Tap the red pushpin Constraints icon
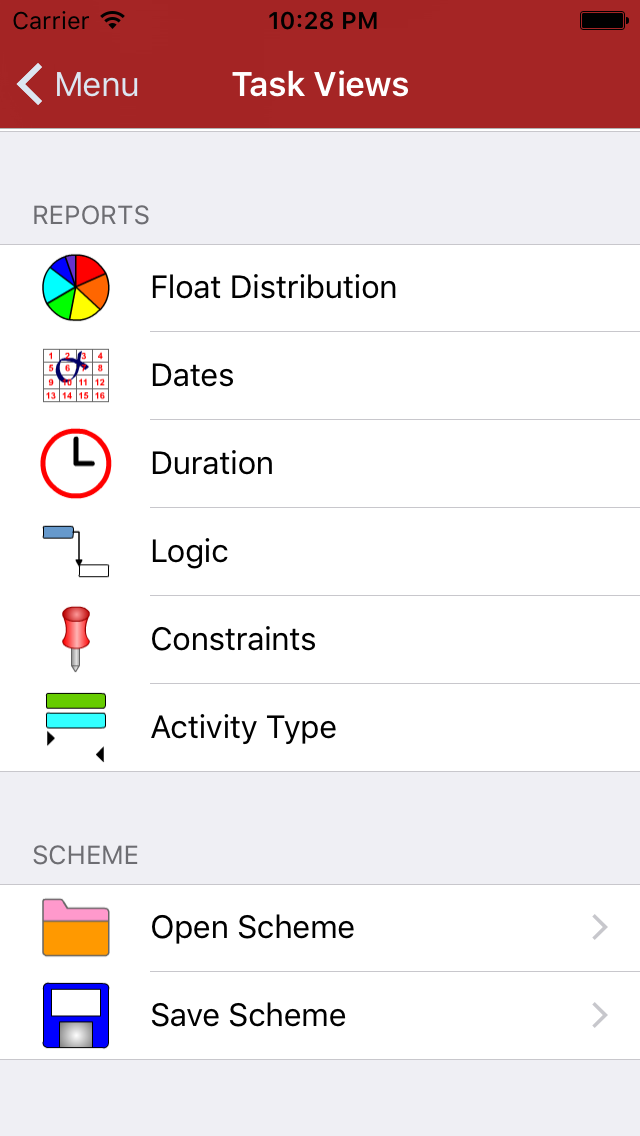Screen dimensions: 640x1136 click(76, 639)
